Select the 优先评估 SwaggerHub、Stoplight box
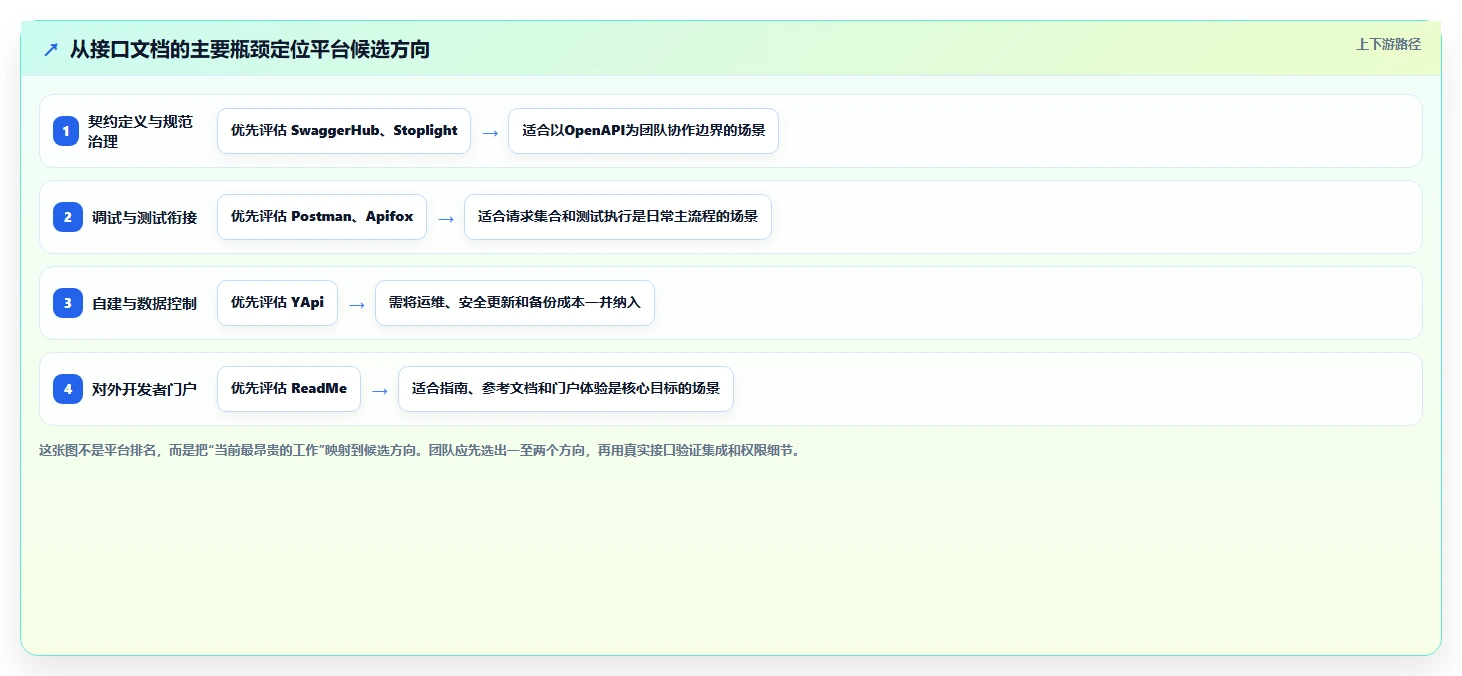Viewport: 1462px width, 676px height. click(344, 131)
